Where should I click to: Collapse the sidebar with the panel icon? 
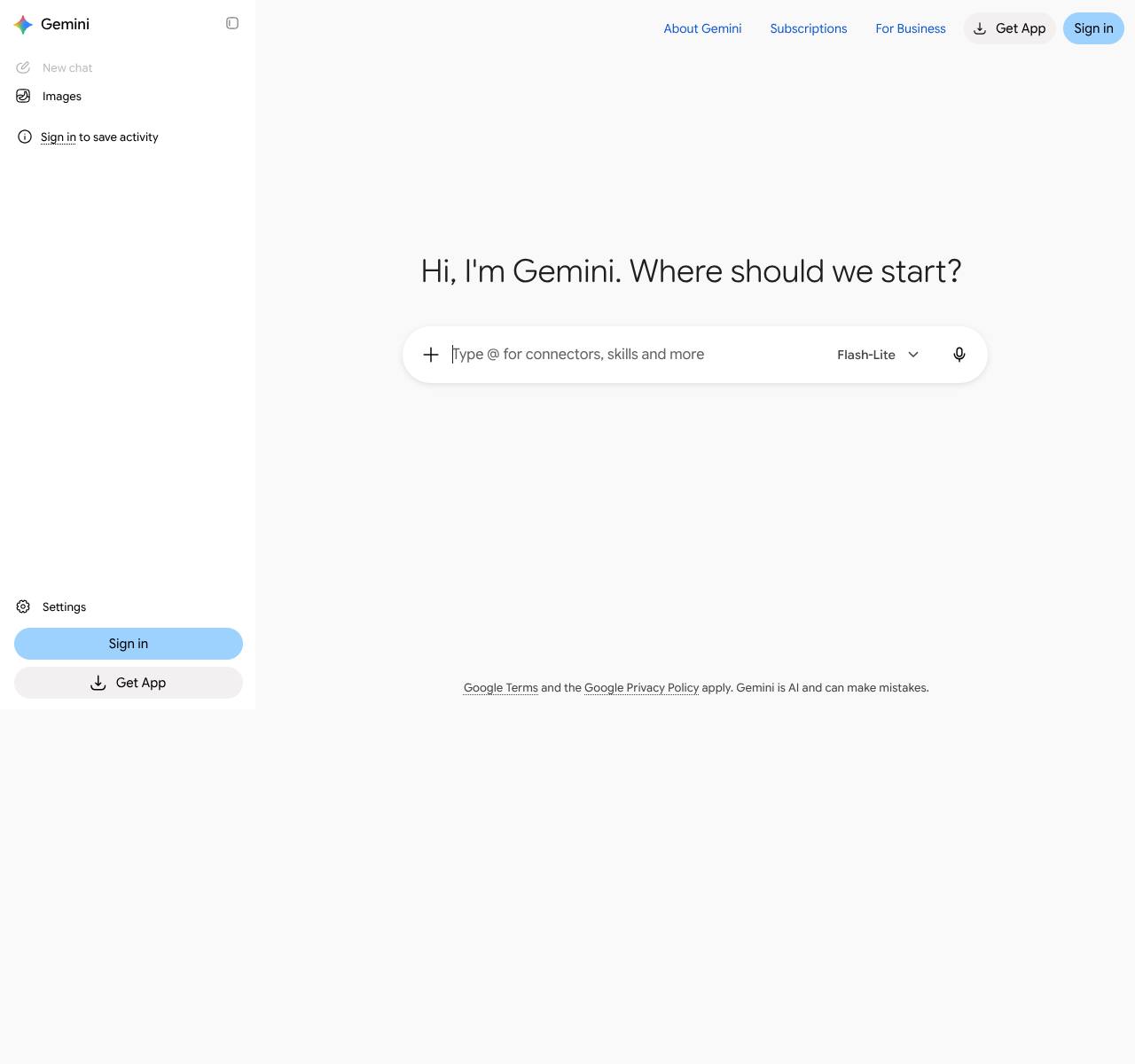232,23
